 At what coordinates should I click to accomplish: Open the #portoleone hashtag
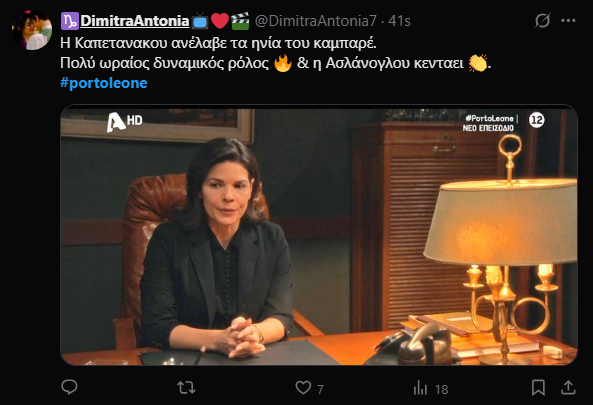[x=104, y=83]
